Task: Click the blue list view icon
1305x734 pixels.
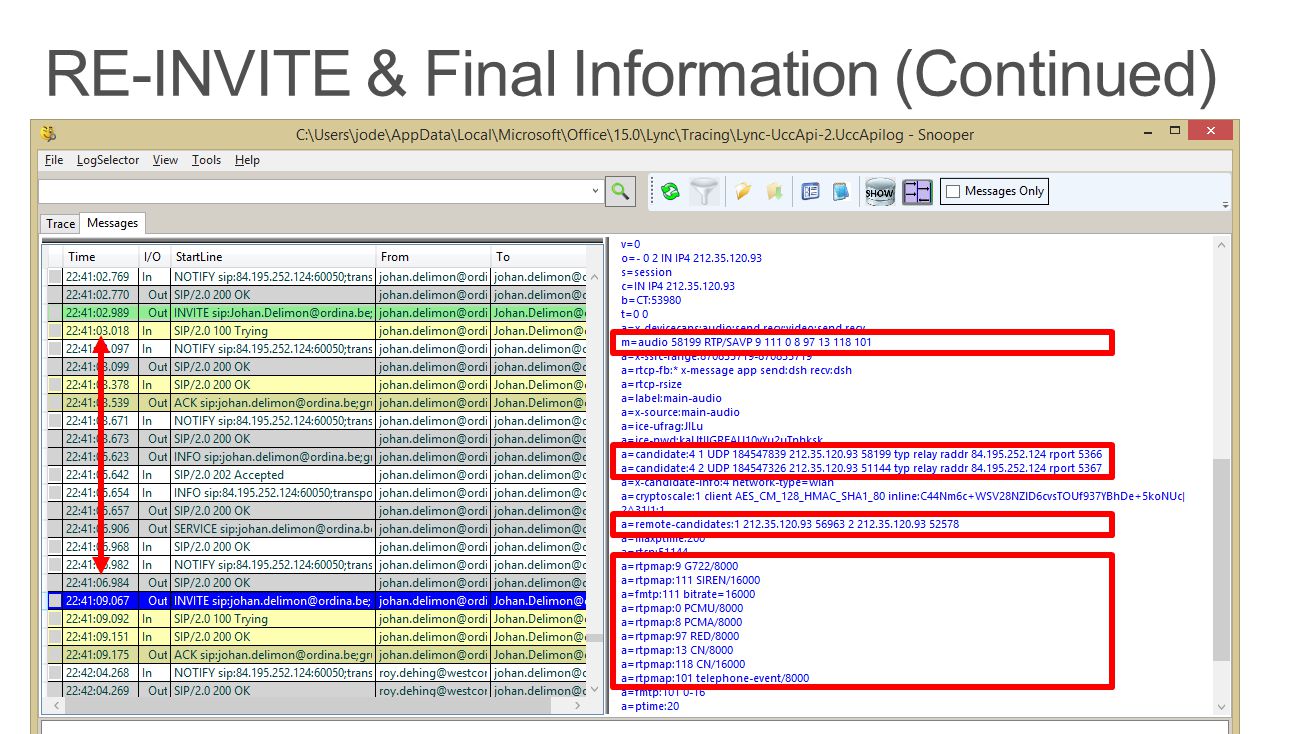Action: [x=810, y=192]
